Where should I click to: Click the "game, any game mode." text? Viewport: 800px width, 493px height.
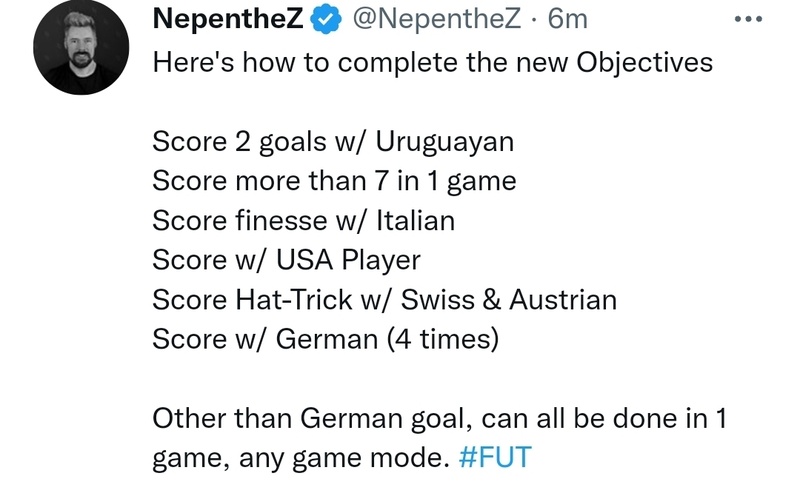[300, 458]
